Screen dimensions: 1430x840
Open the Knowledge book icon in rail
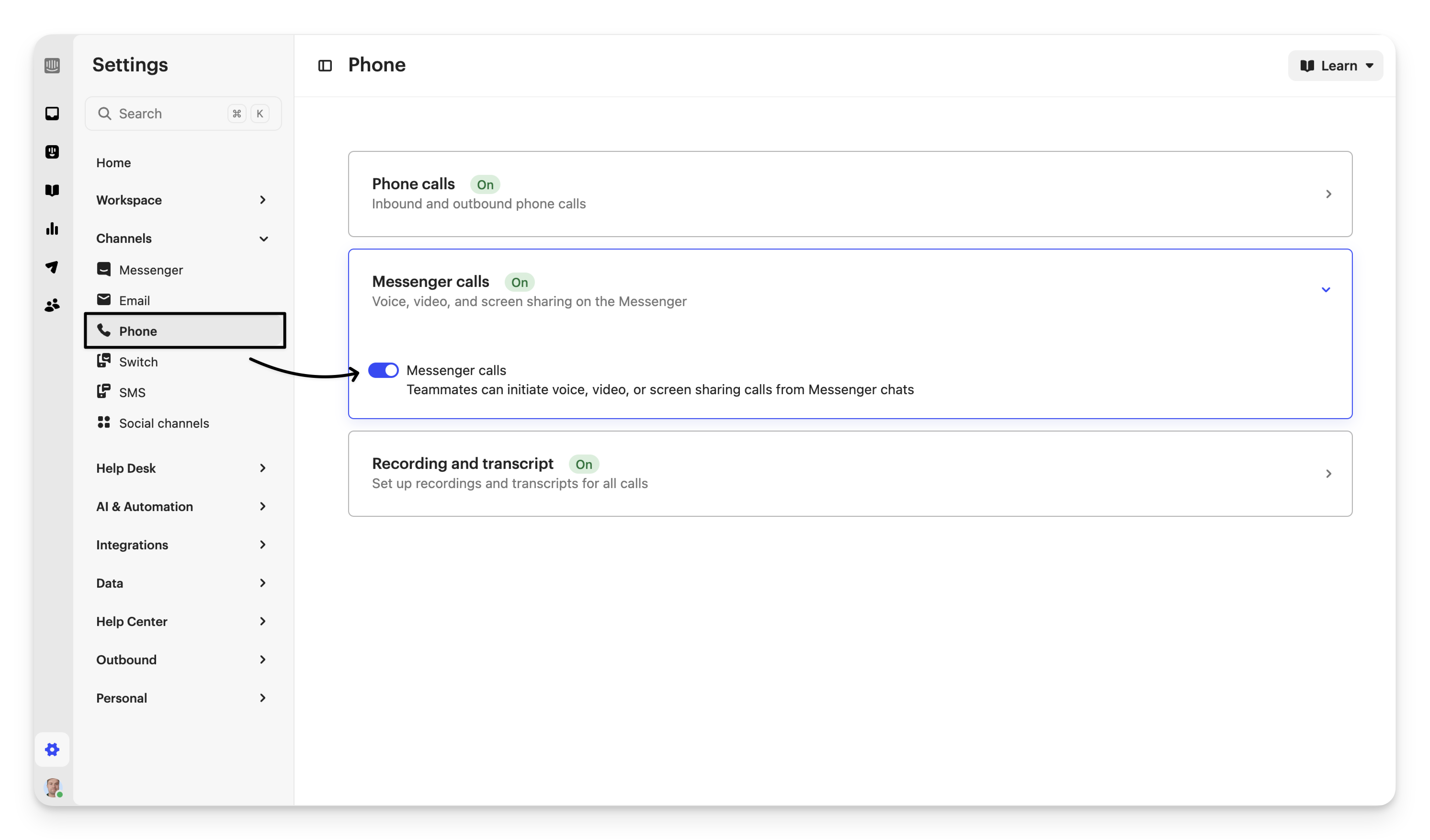[x=52, y=190]
